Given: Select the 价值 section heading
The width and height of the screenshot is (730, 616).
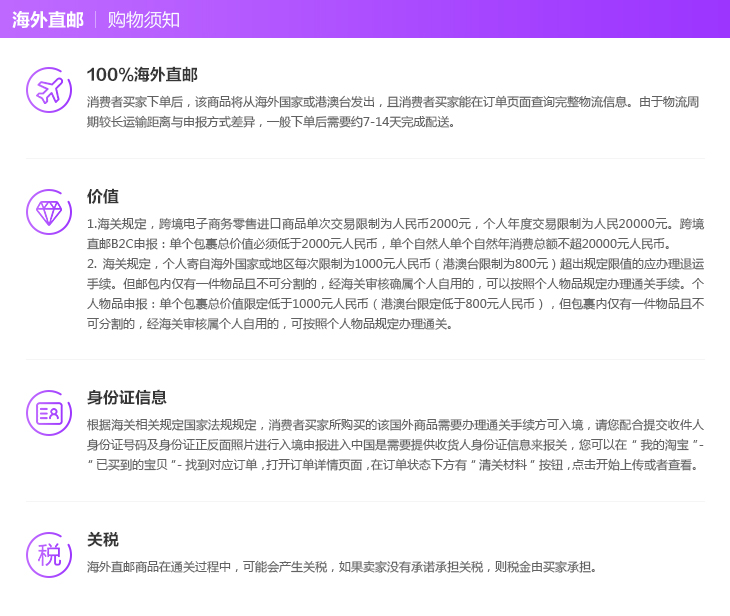Looking at the screenshot, I should coord(102,196).
